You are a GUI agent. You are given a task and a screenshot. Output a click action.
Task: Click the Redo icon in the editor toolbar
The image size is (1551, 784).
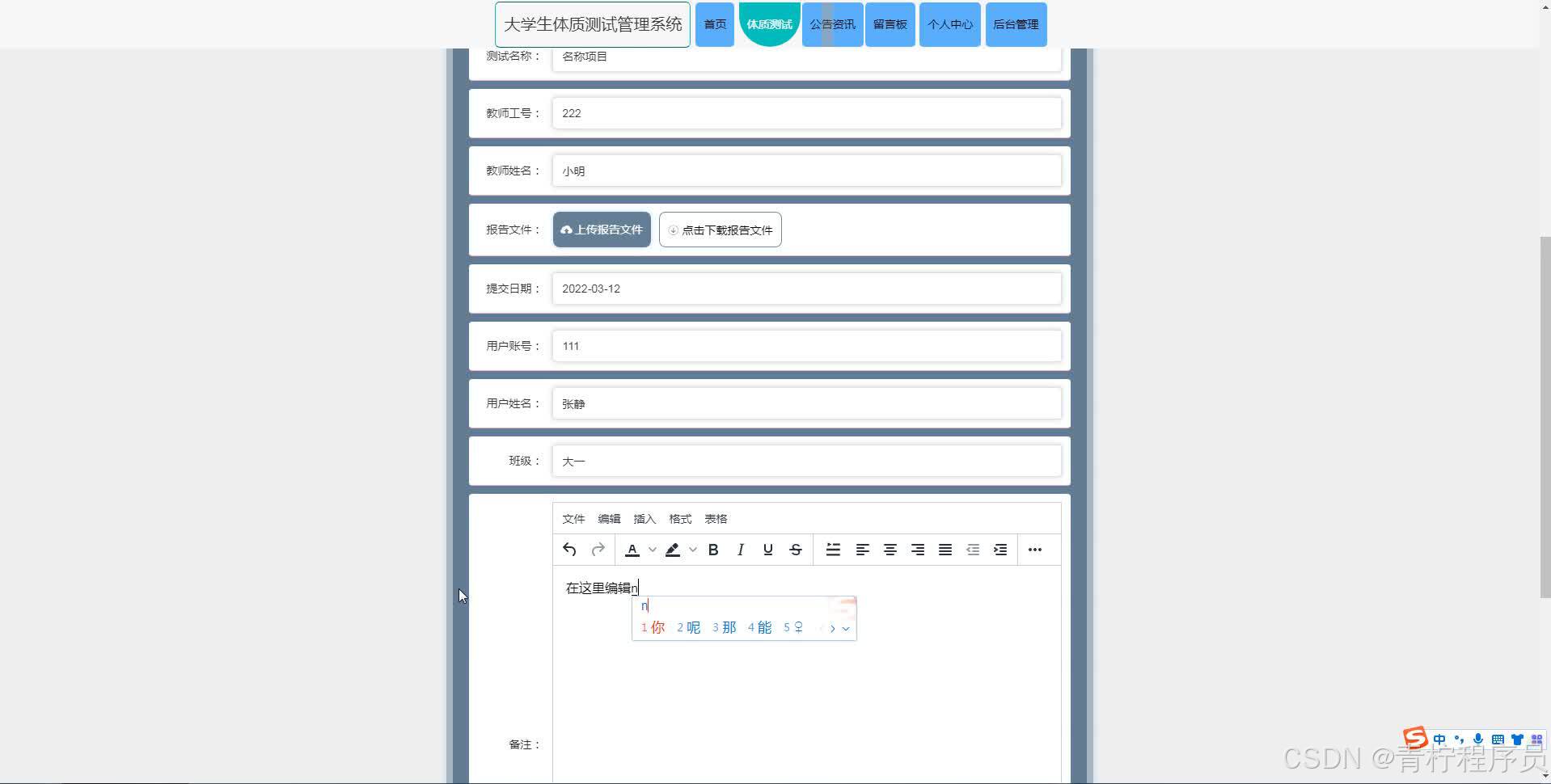(598, 549)
